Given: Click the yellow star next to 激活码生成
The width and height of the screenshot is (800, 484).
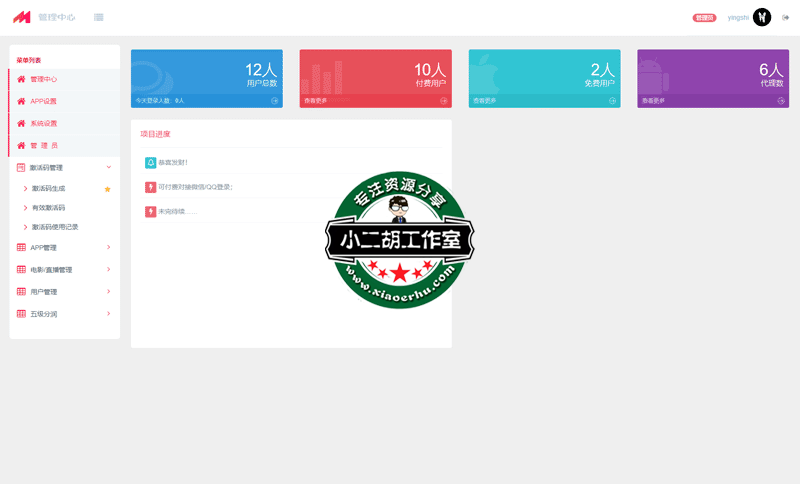Looking at the screenshot, I should coord(108,189).
